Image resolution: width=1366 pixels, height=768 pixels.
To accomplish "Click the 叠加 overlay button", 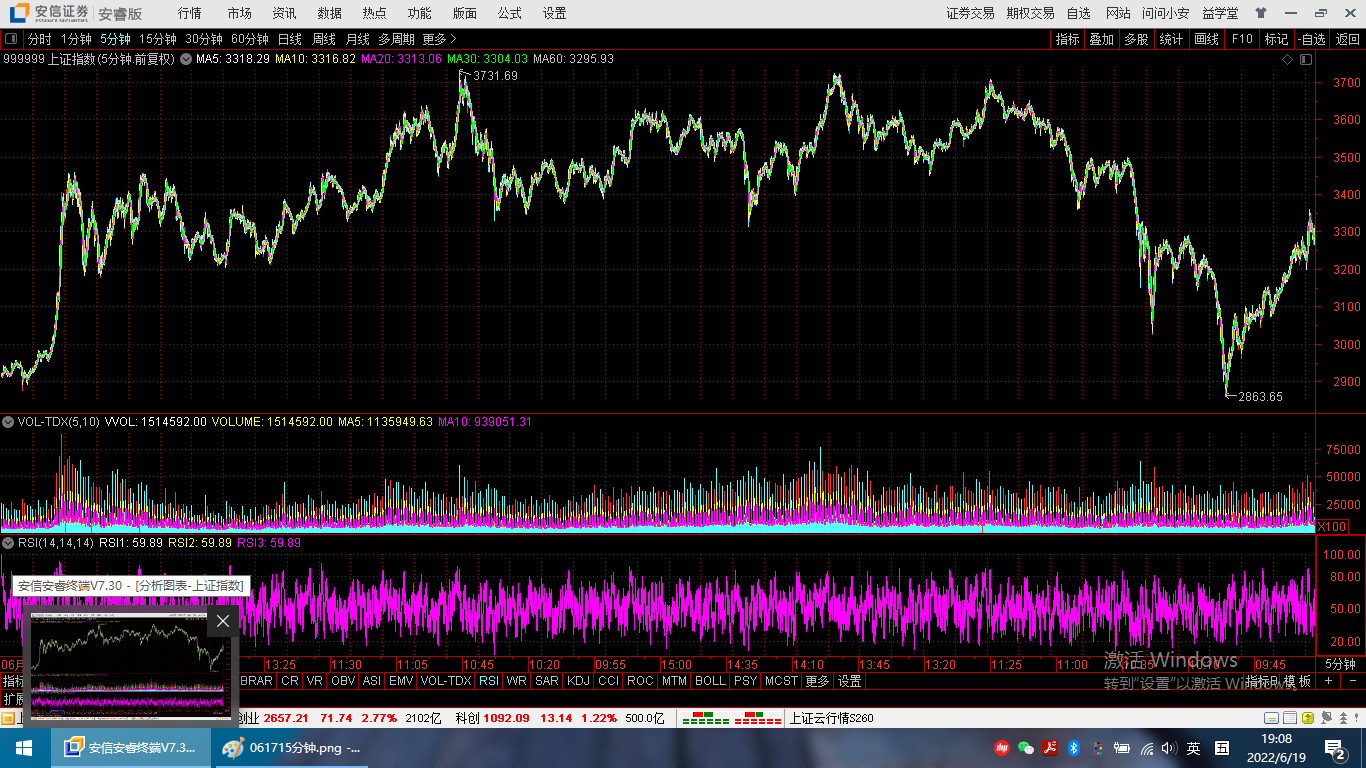I will 1101,39.
